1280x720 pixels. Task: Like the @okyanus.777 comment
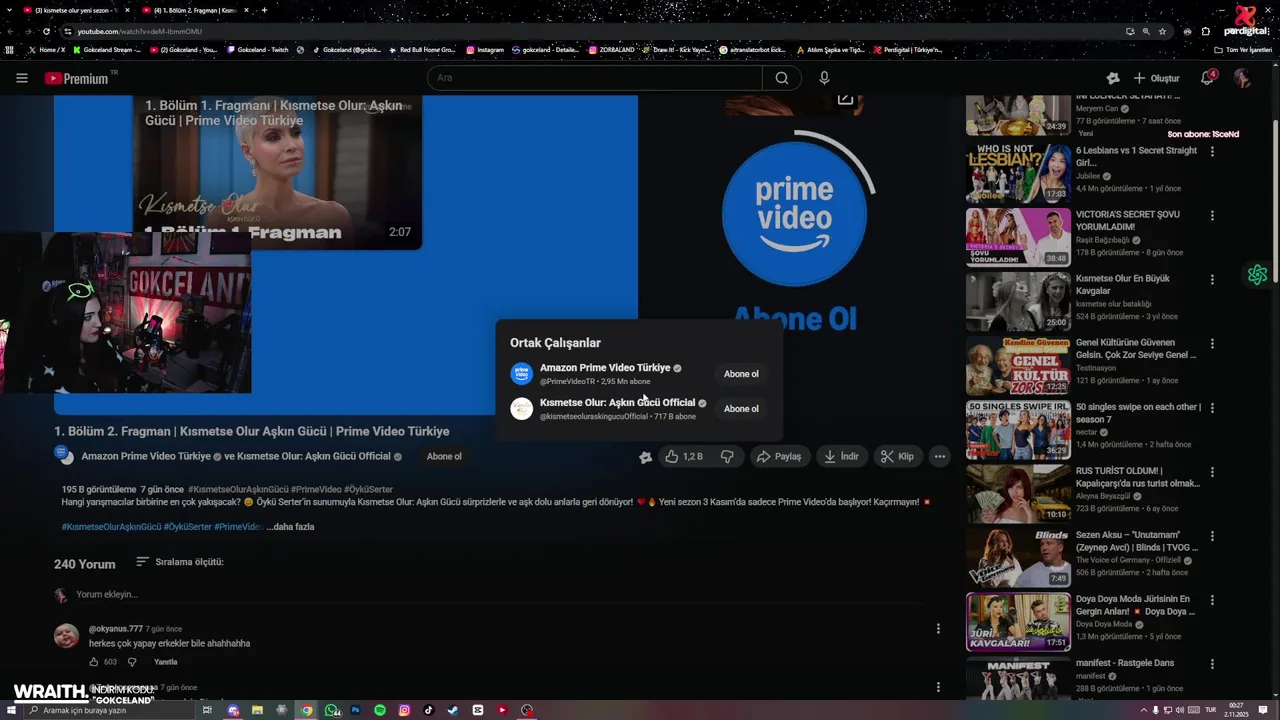click(x=94, y=662)
